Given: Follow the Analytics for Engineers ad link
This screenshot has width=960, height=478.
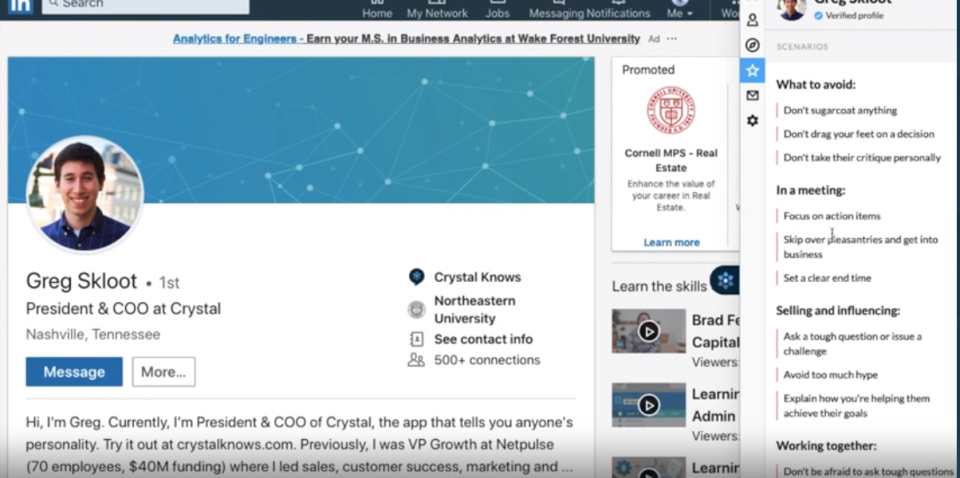Looking at the screenshot, I should pos(406,39).
